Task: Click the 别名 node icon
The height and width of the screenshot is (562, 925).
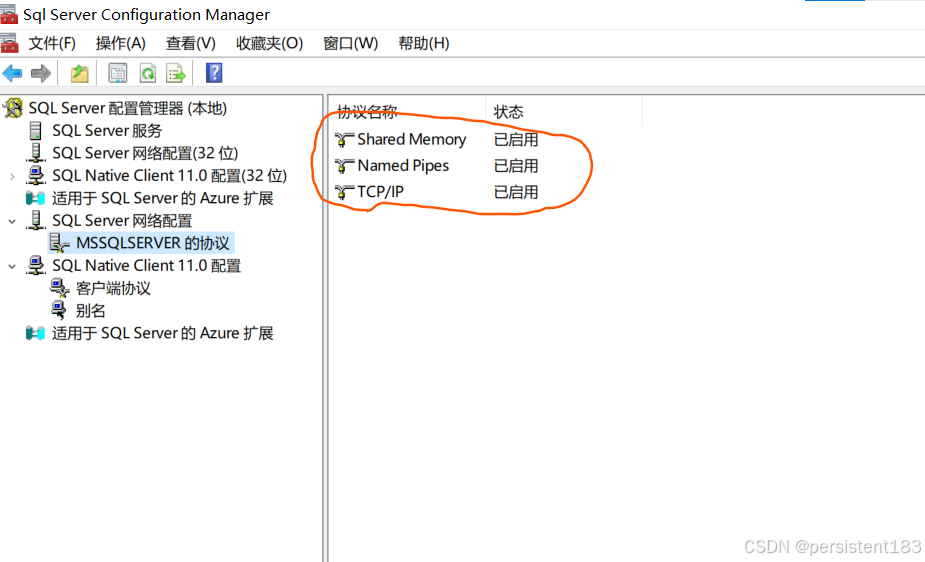Action: tap(59, 310)
